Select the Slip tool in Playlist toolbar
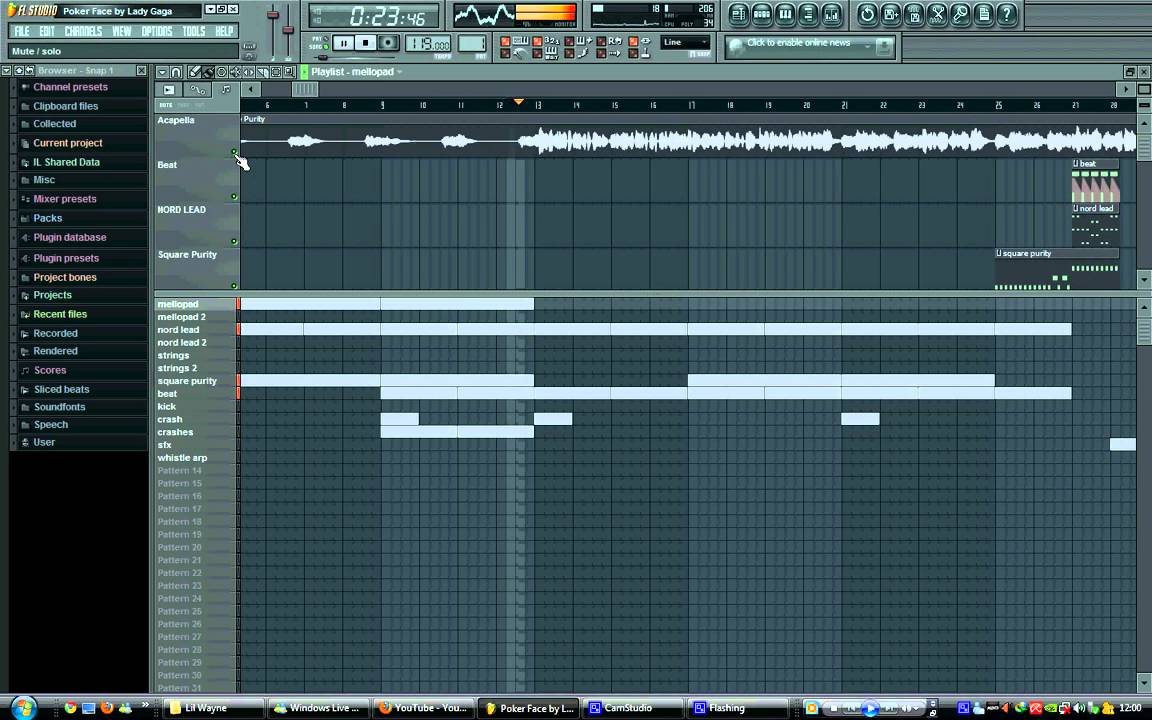This screenshot has width=1152, height=720. (x=249, y=72)
